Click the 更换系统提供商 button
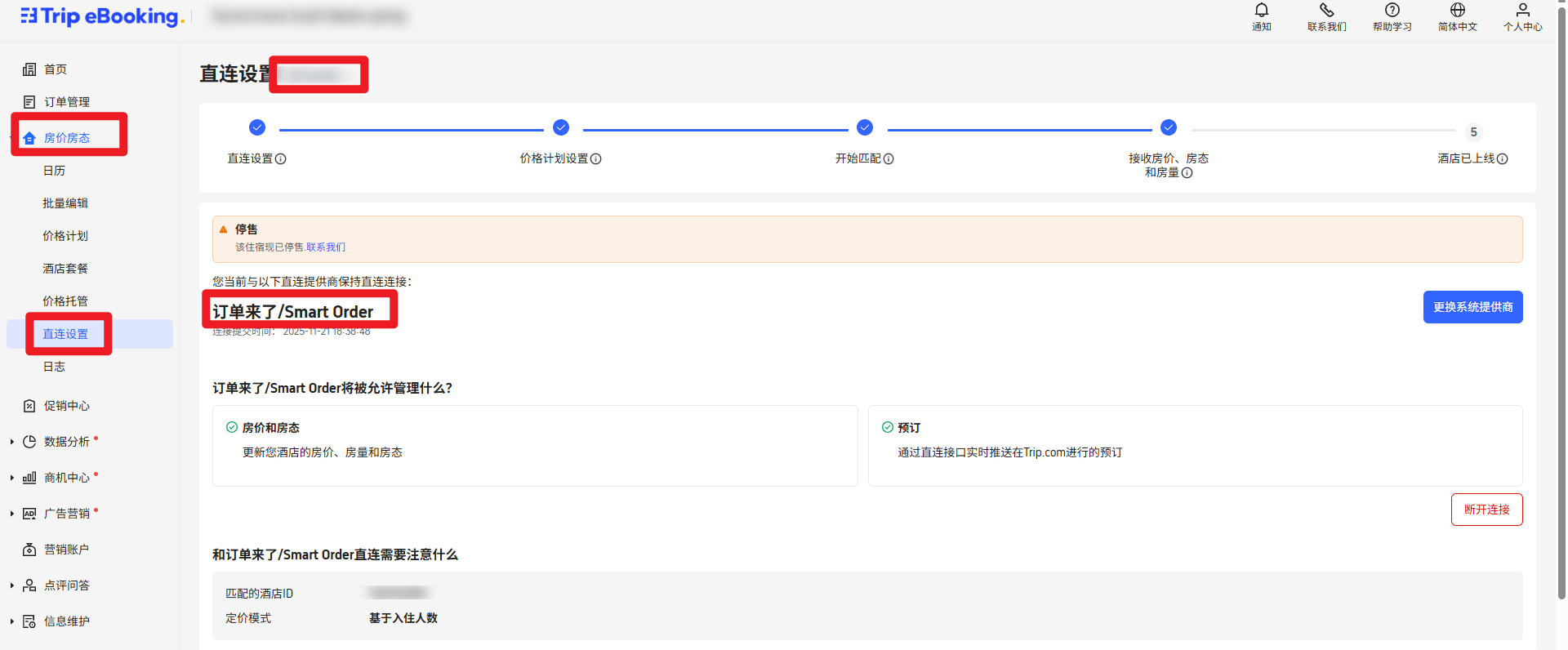Viewport: 1568px width, 650px height. tap(1472, 307)
